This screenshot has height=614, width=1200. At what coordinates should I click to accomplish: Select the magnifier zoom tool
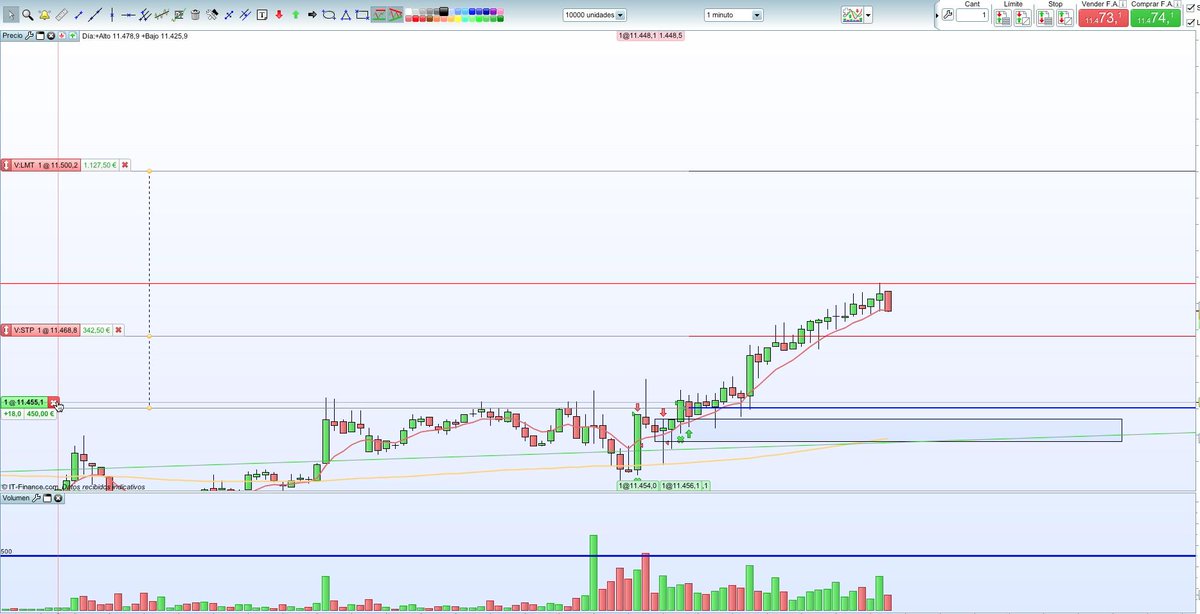(x=28, y=15)
